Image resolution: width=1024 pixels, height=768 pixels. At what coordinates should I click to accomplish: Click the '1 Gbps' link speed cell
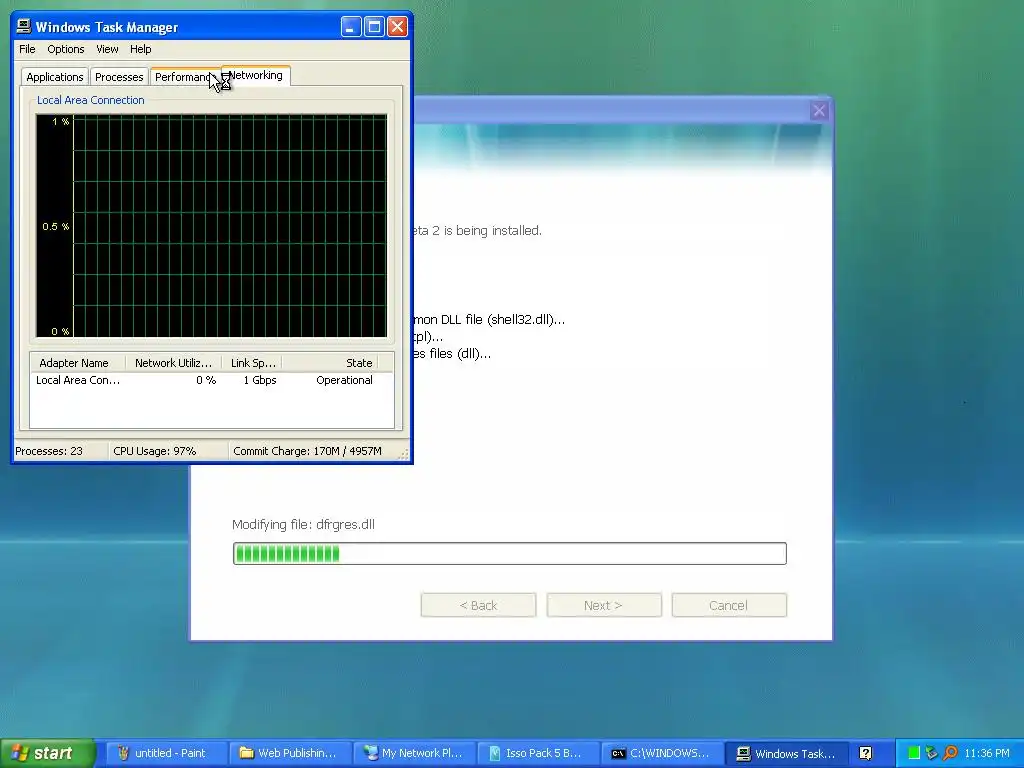pos(260,380)
